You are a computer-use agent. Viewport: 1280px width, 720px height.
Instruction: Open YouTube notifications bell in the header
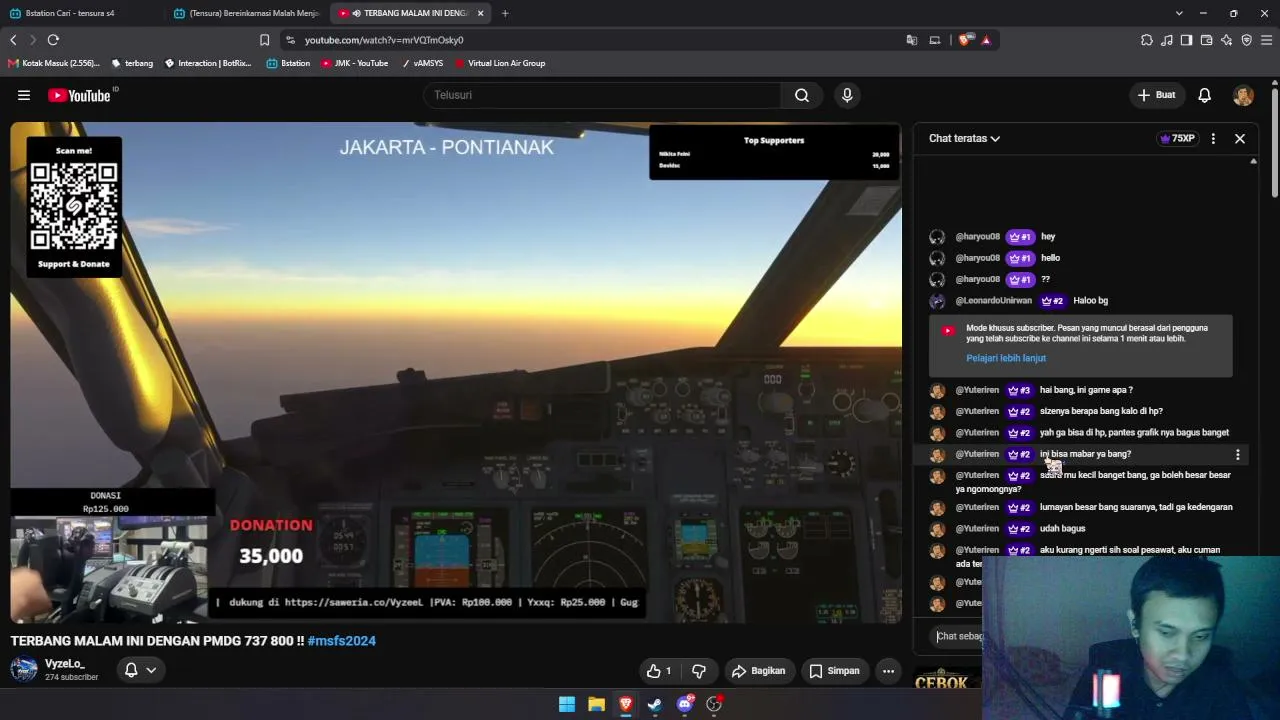pyautogui.click(x=1205, y=95)
